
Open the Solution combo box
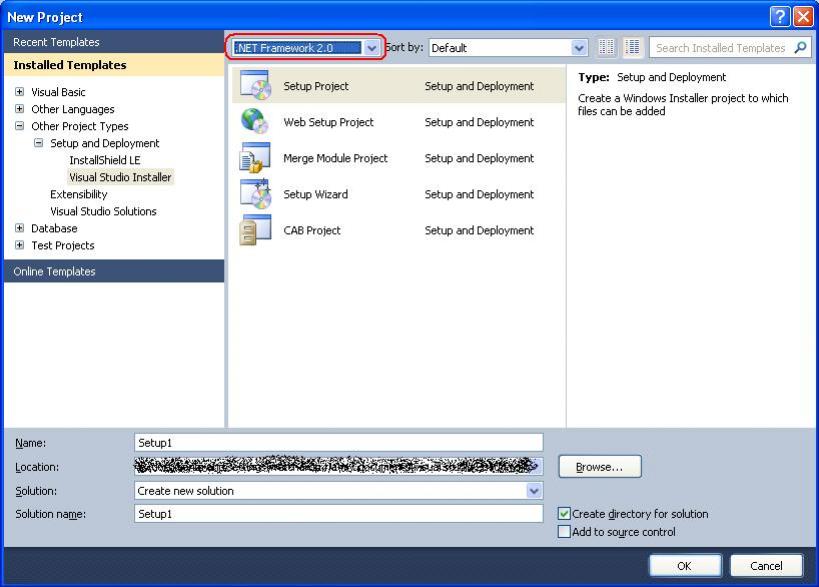(x=338, y=490)
